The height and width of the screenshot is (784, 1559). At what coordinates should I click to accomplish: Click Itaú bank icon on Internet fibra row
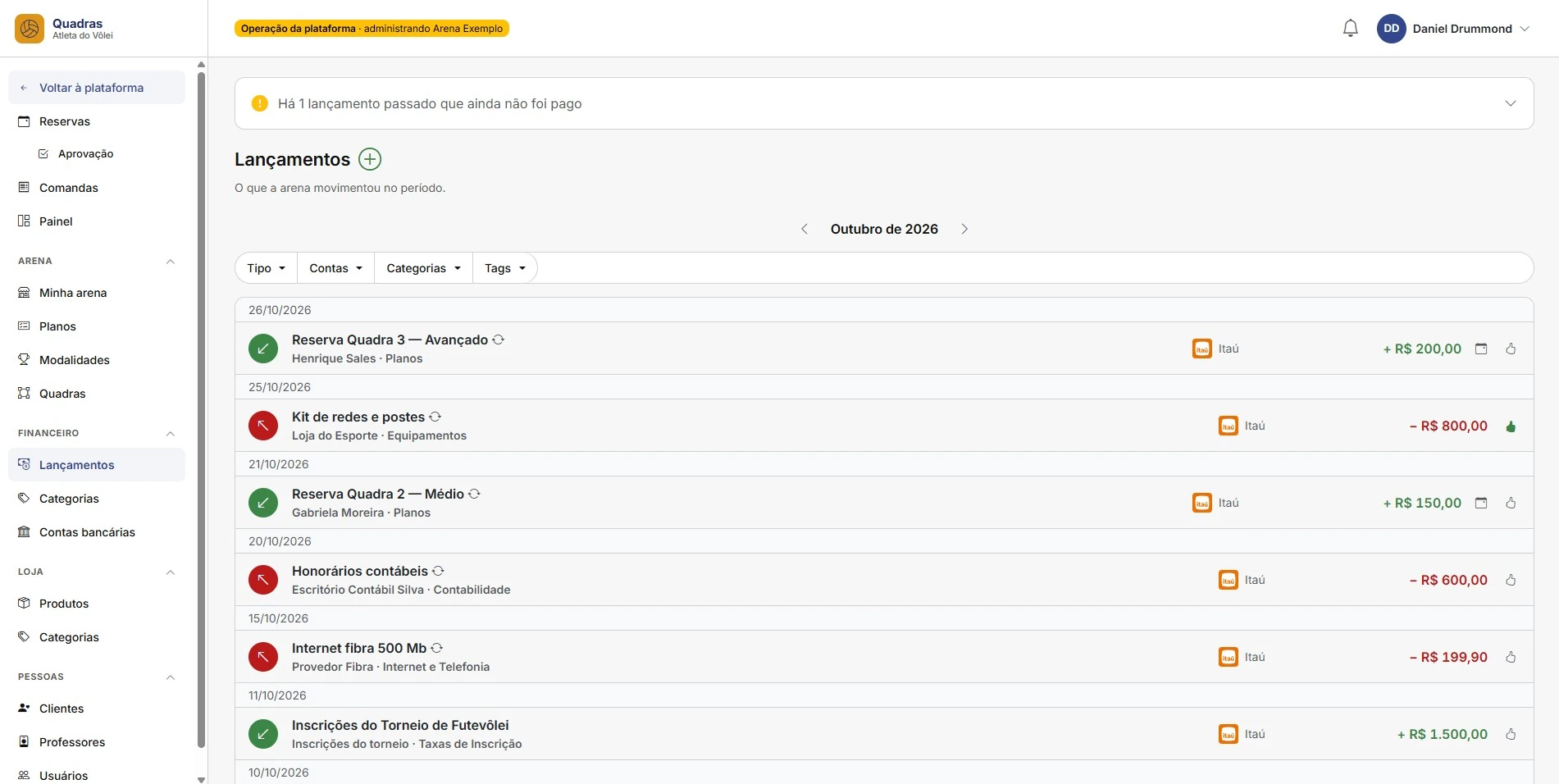[x=1229, y=657]
